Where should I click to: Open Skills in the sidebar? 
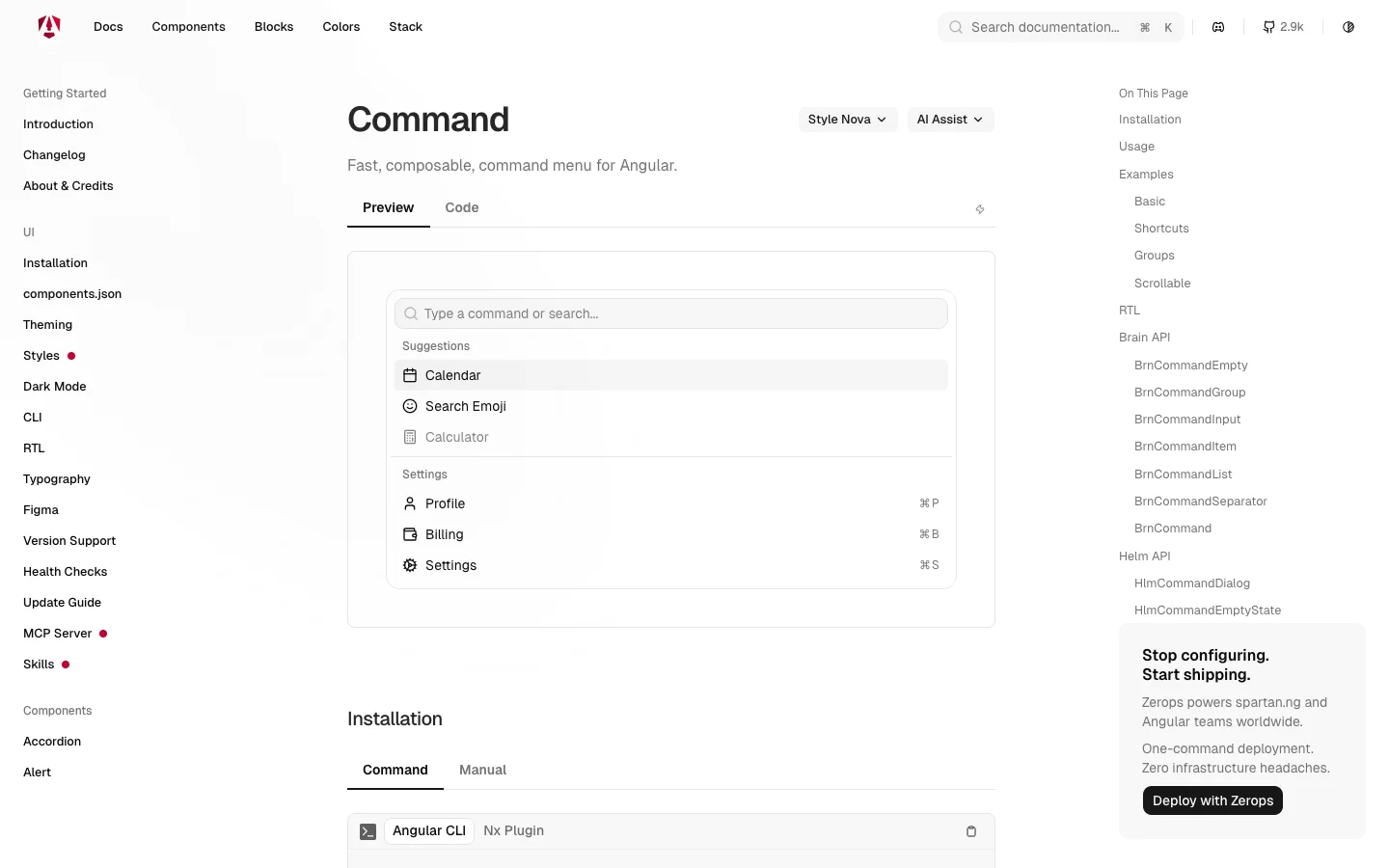pyautogui.click(x=39, y=665)
